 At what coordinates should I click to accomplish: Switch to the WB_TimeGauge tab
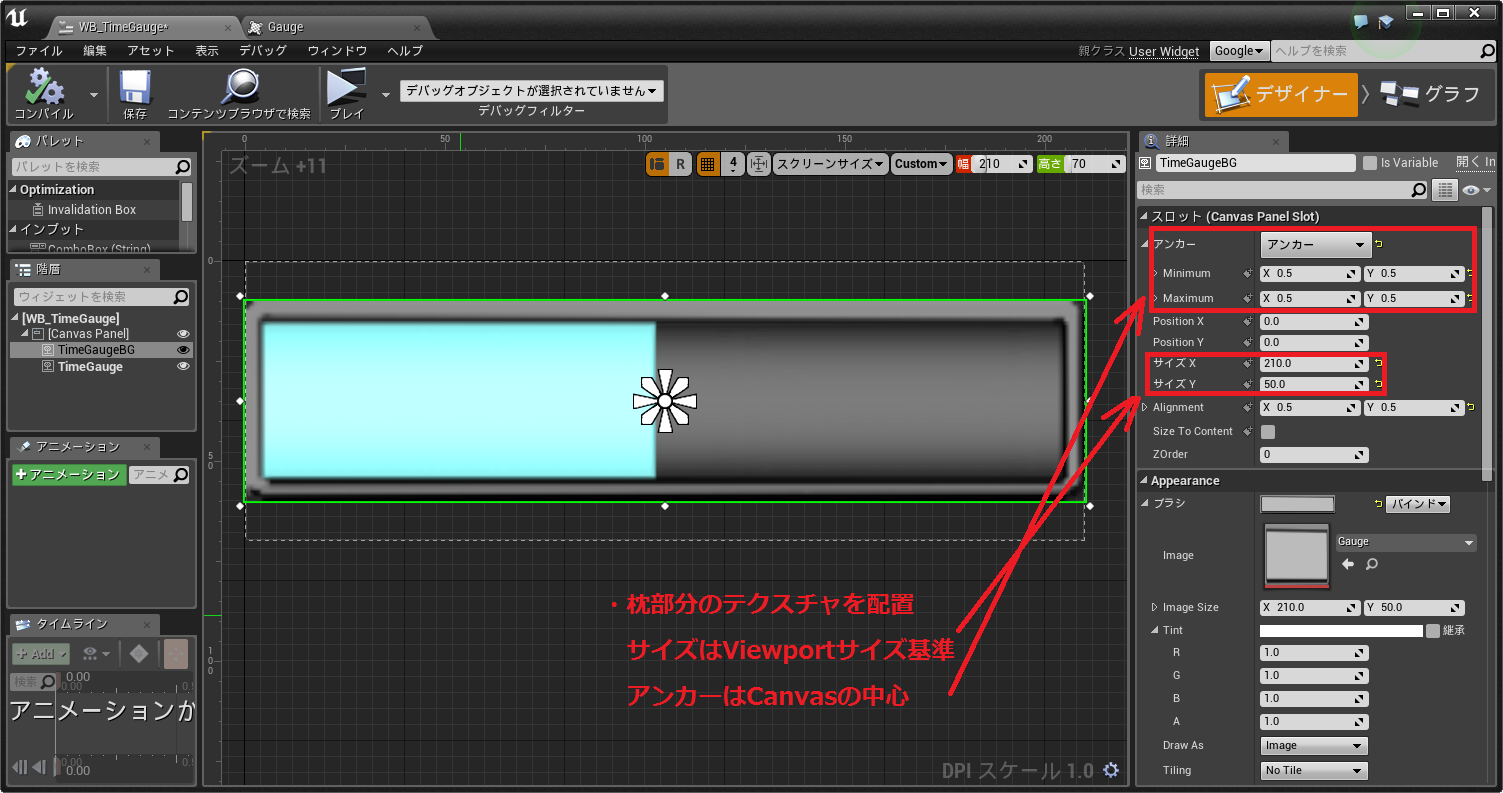[145, 27]
